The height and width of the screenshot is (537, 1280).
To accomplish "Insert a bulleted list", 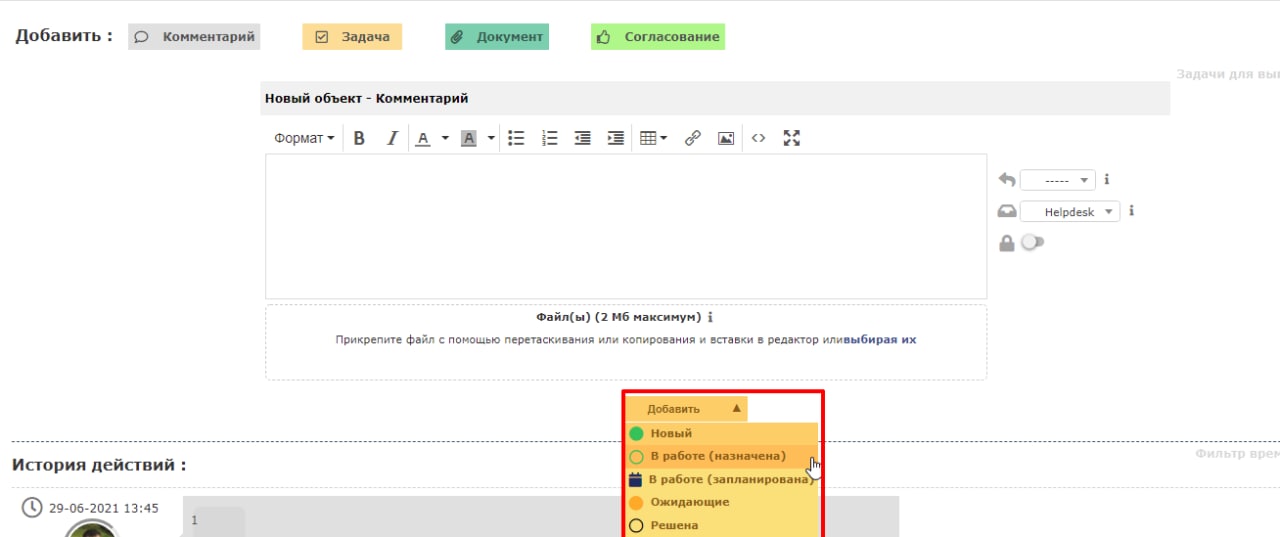I will tap(516, 139).
